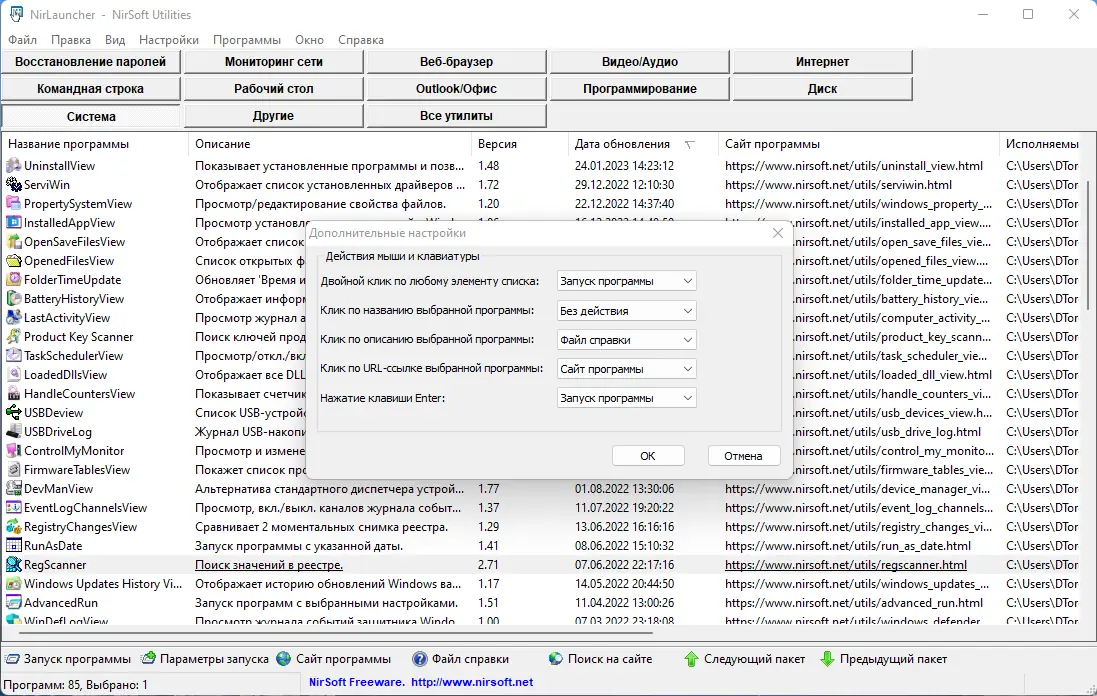This screenshot has width=1097, height=696.
Task: Open the URL-link click action dropdown
Action: coord(626,369)
